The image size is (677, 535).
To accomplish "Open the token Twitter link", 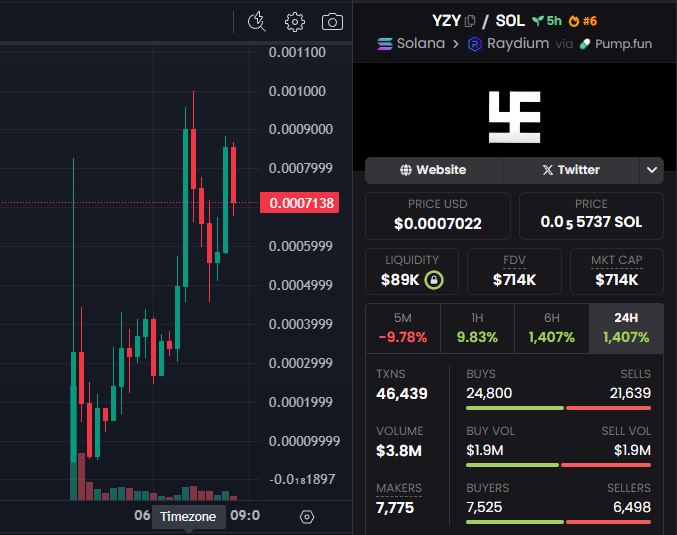I will coord(571,170).
